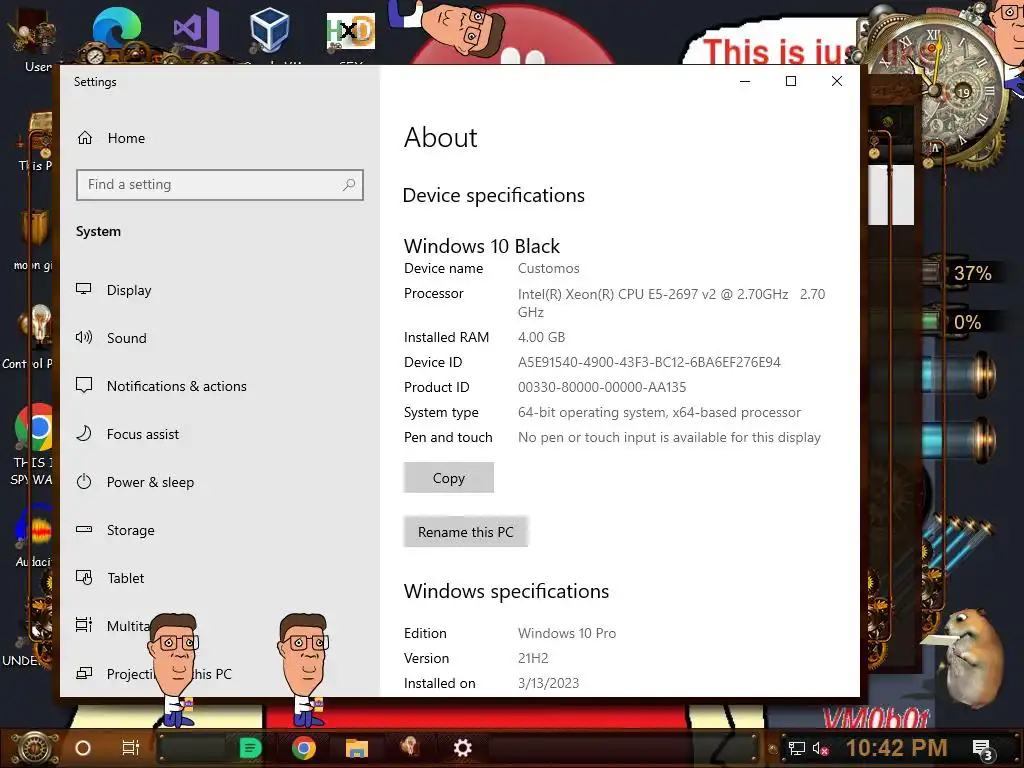Maximize the Settings window
The image size is (1024, 768).
(x=791, y=81)
